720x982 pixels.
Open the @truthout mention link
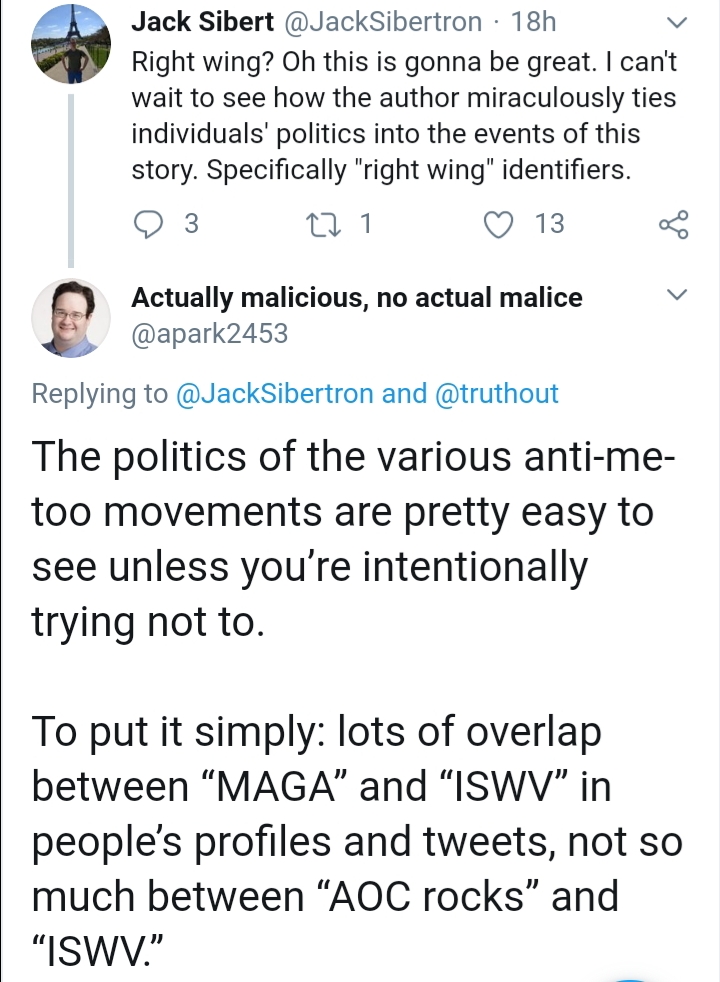pyautogui.click(x=496, y=393)
